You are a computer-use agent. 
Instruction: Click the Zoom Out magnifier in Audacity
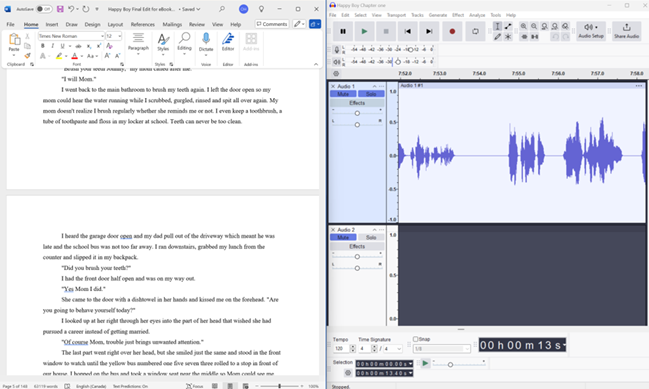click(534, 26)
